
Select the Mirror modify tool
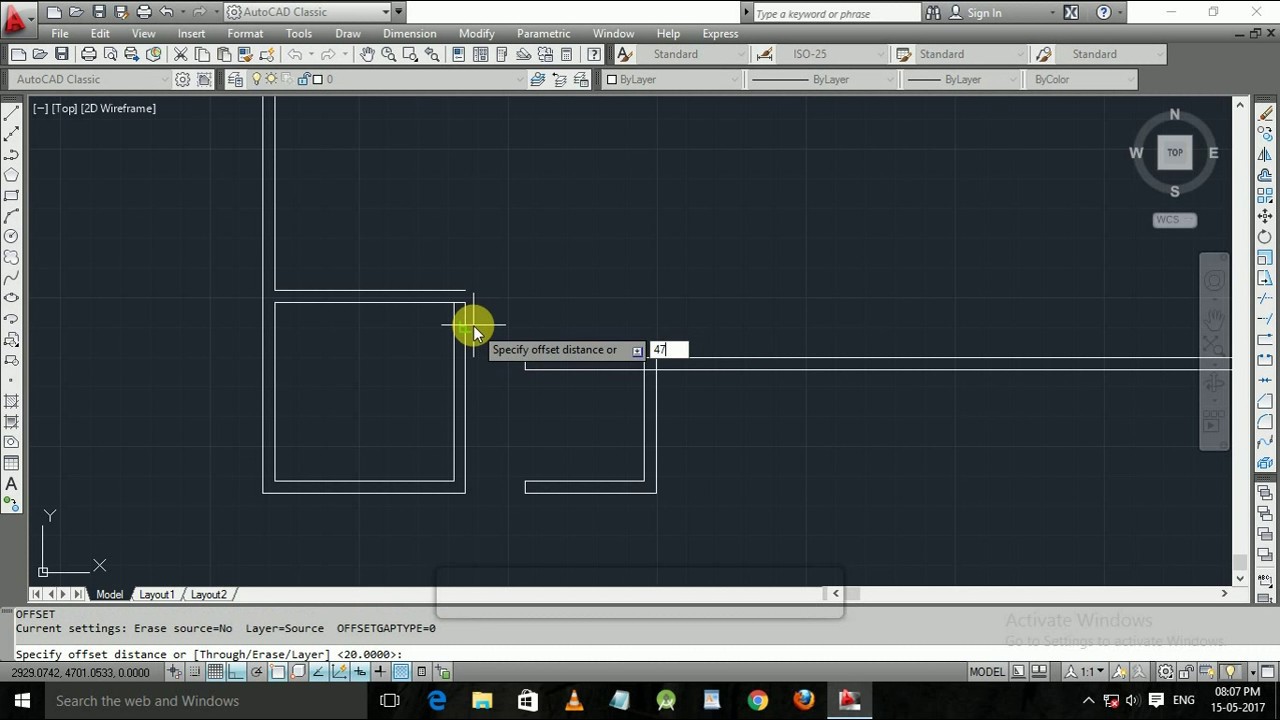(1265, 154)
